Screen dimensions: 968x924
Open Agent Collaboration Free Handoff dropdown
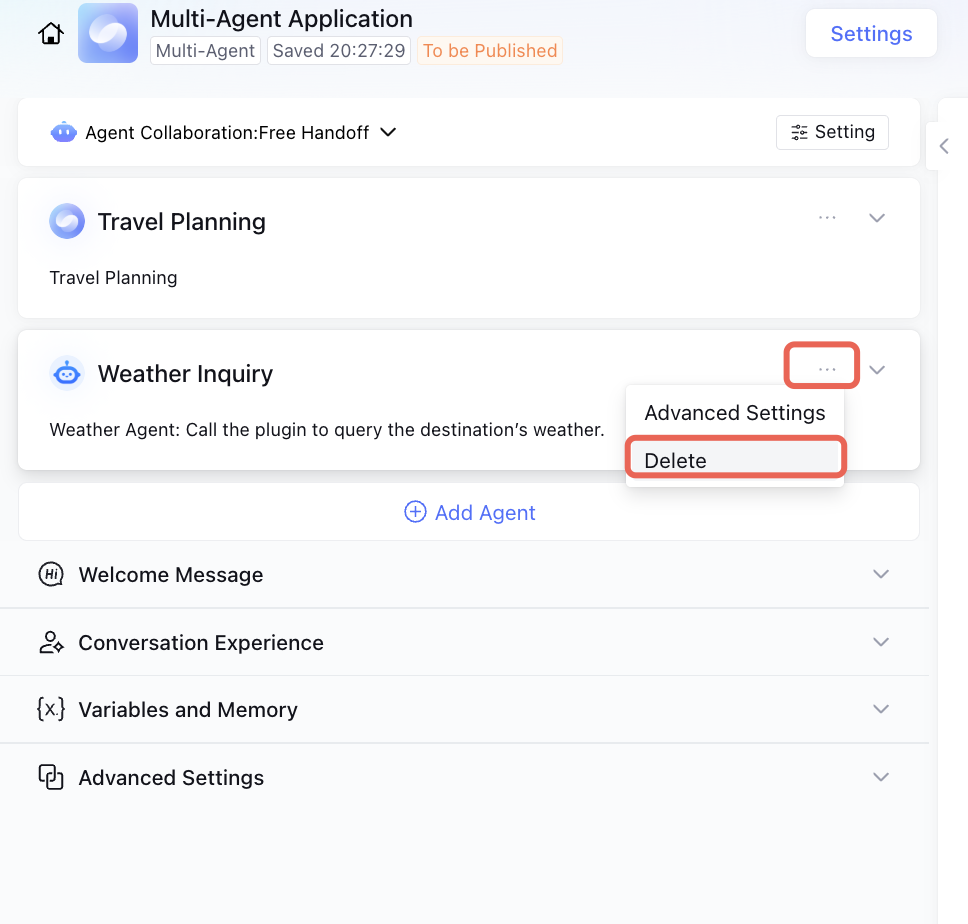pyautogui.click(x=389, y=132)
